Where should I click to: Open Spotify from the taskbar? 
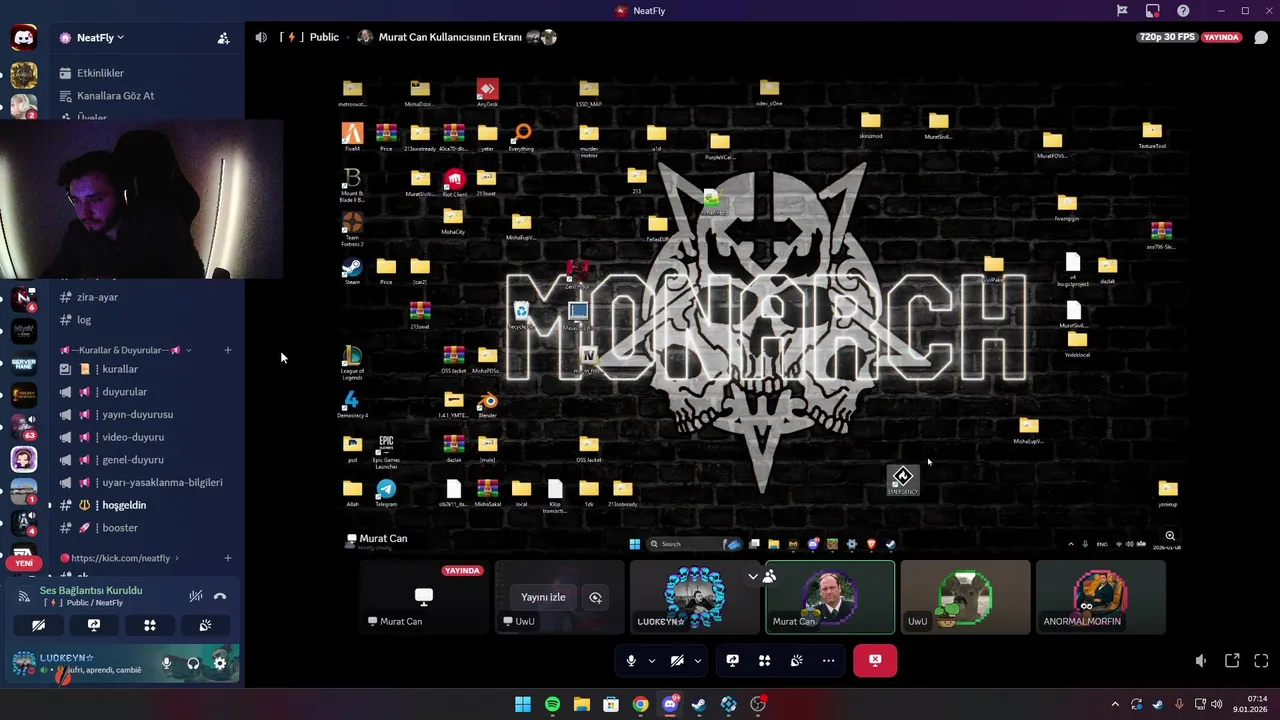[x=553, y=704]
